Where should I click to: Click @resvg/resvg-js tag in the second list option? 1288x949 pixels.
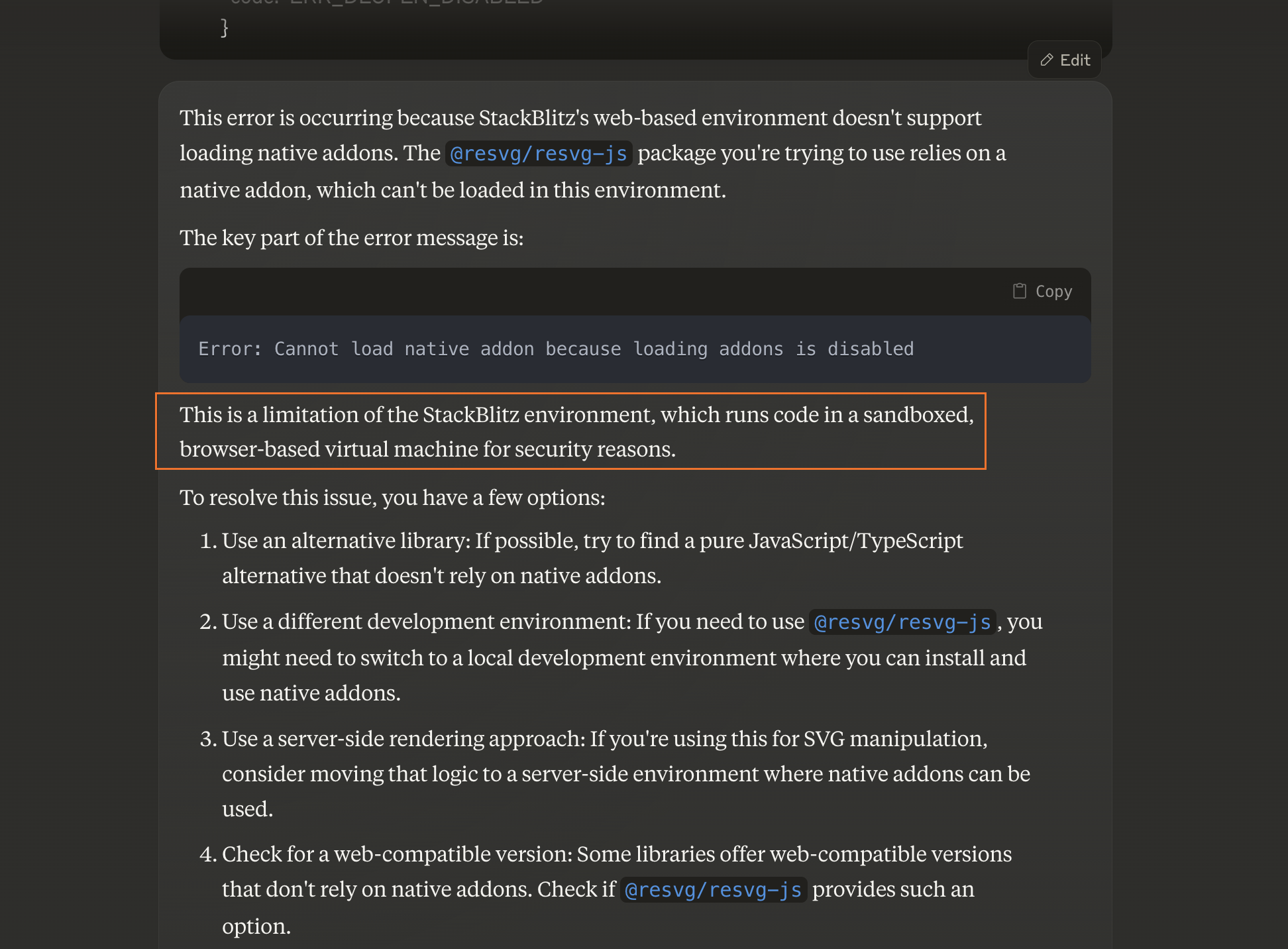click(x=902, y=622)
